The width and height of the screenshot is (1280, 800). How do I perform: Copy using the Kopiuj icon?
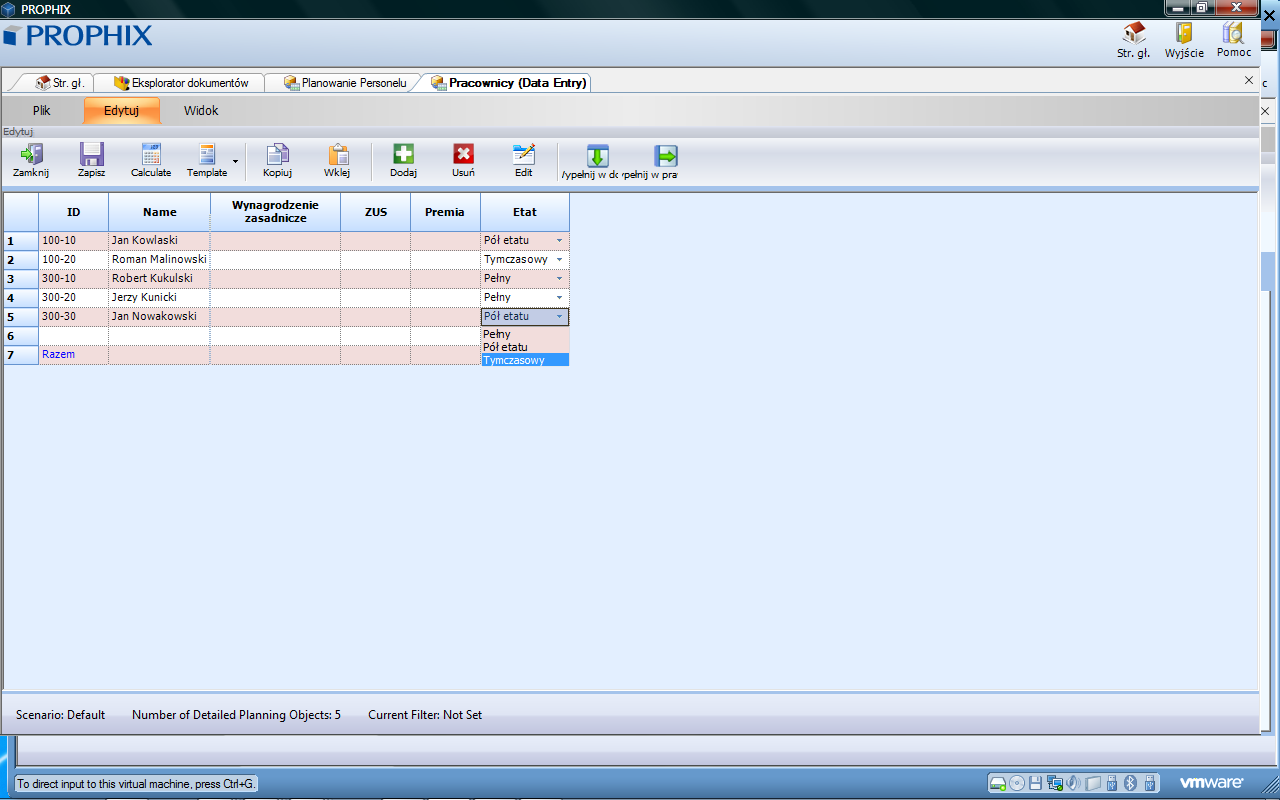277,155
